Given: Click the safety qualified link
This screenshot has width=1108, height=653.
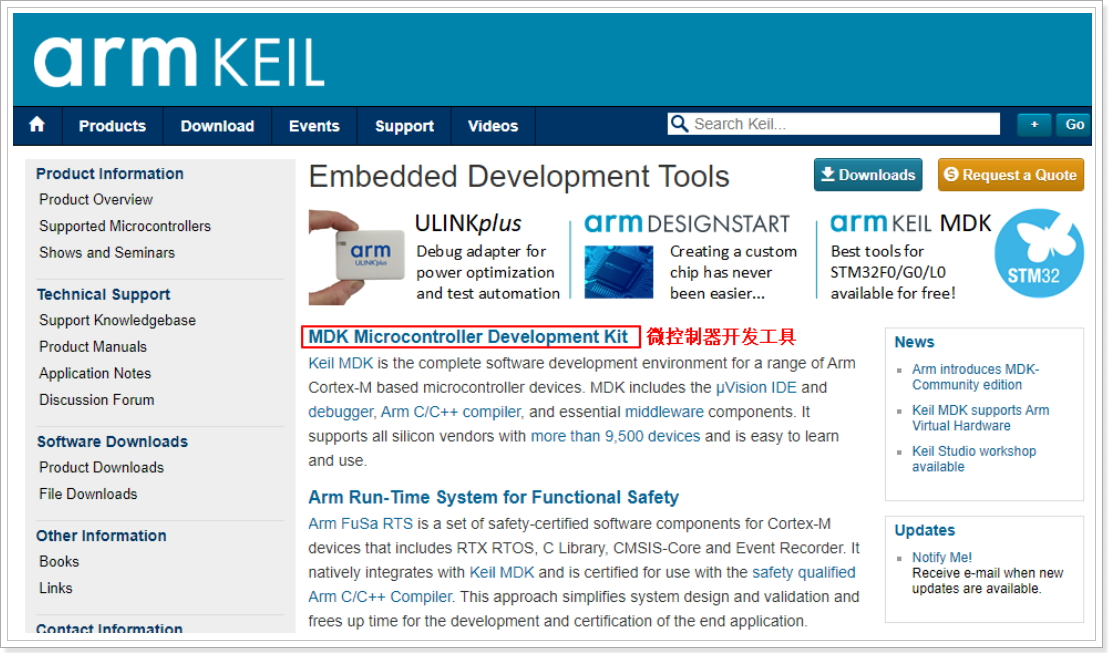Looking at the screenshot, I should point(804,572).
